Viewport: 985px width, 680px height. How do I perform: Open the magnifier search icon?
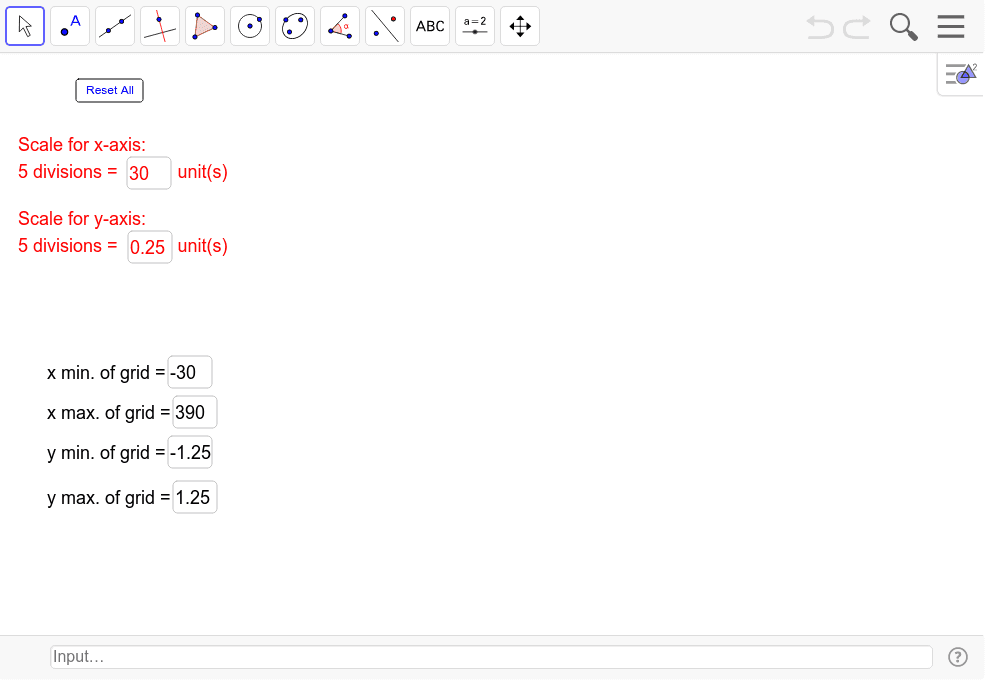click(x=903, y=27)
